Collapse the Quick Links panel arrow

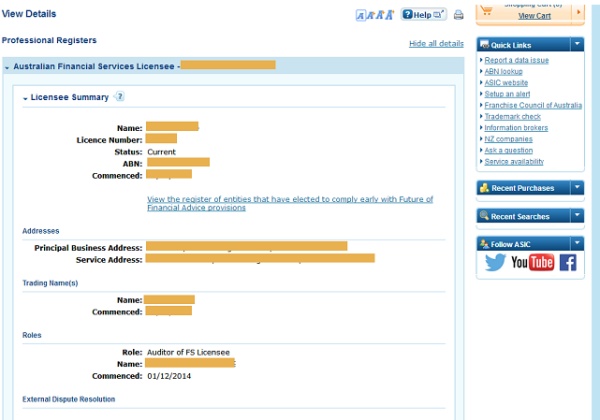tap(577, 44)
